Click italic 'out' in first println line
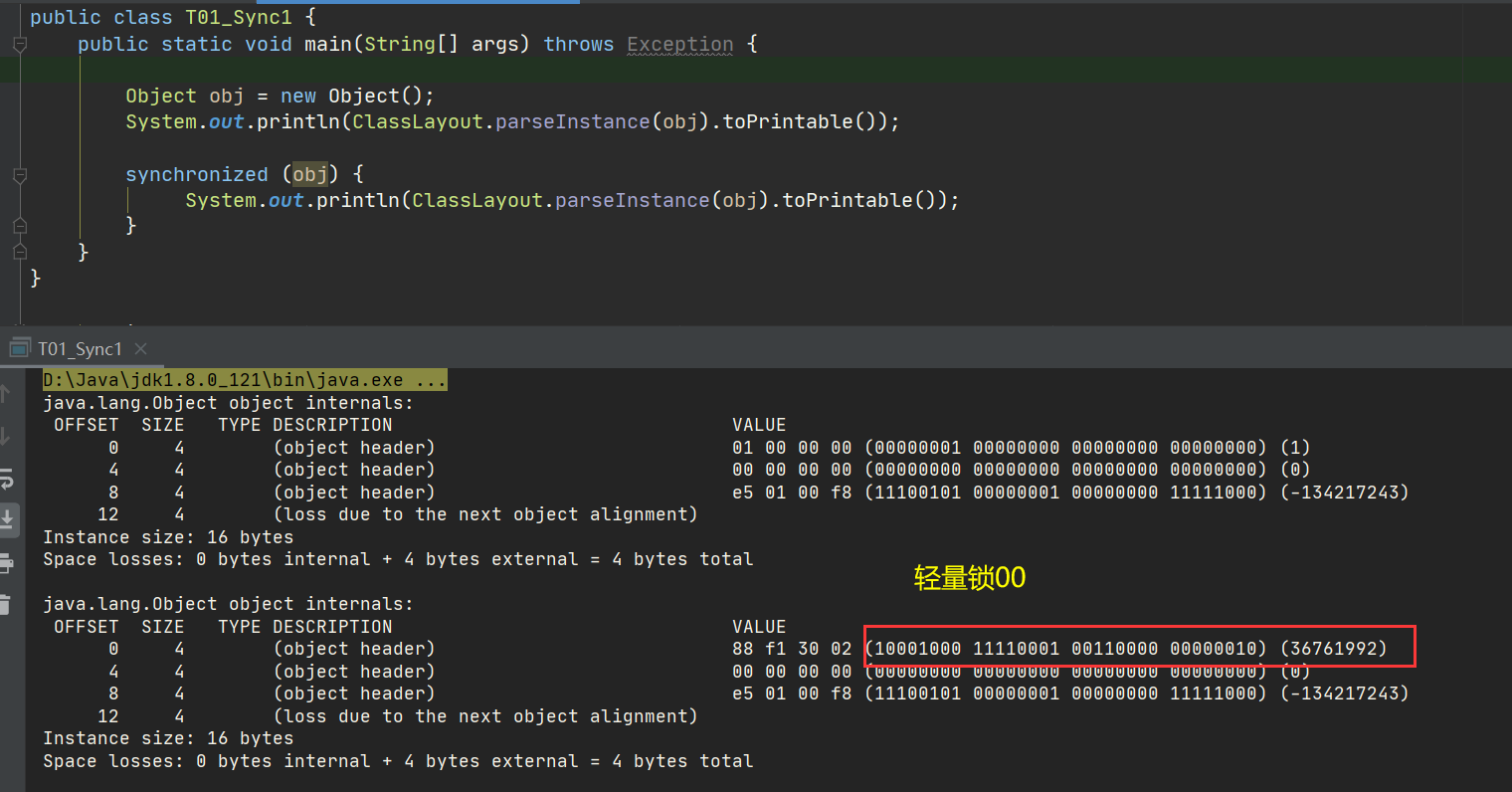Image resolution: width=1512 pixels, height=792 pixels. pos(227,122)
